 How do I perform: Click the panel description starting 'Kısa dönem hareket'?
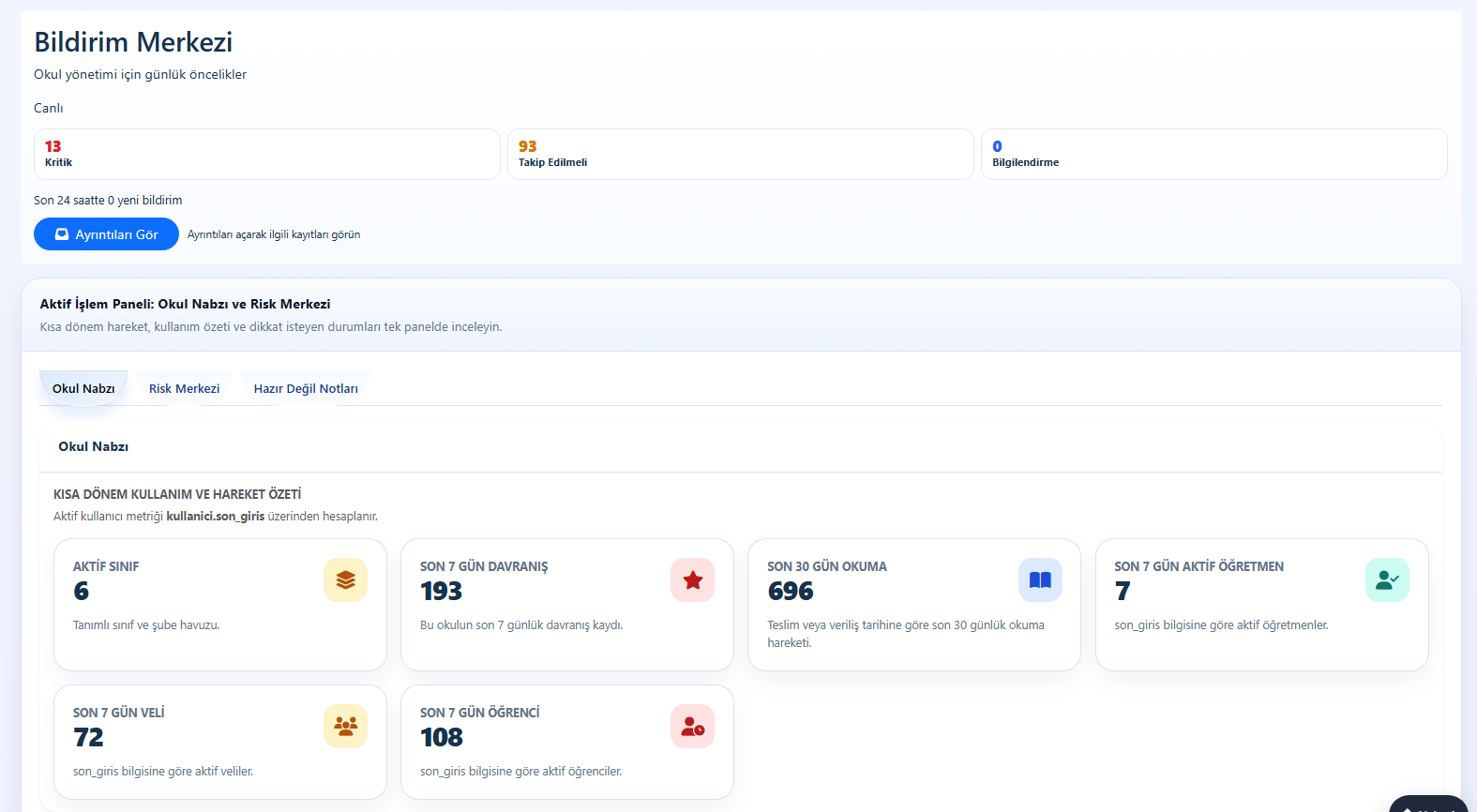[271, 327]
